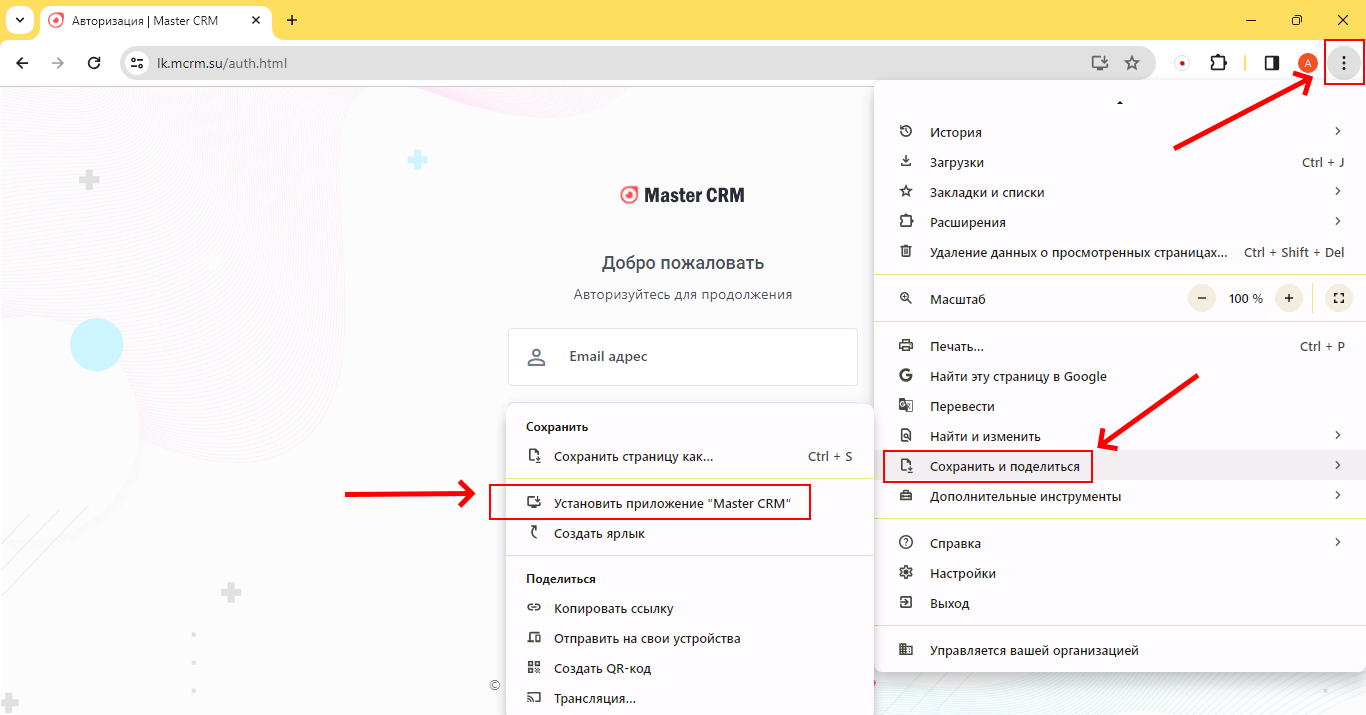Click the Email адрес input field

tap(682, 357)
